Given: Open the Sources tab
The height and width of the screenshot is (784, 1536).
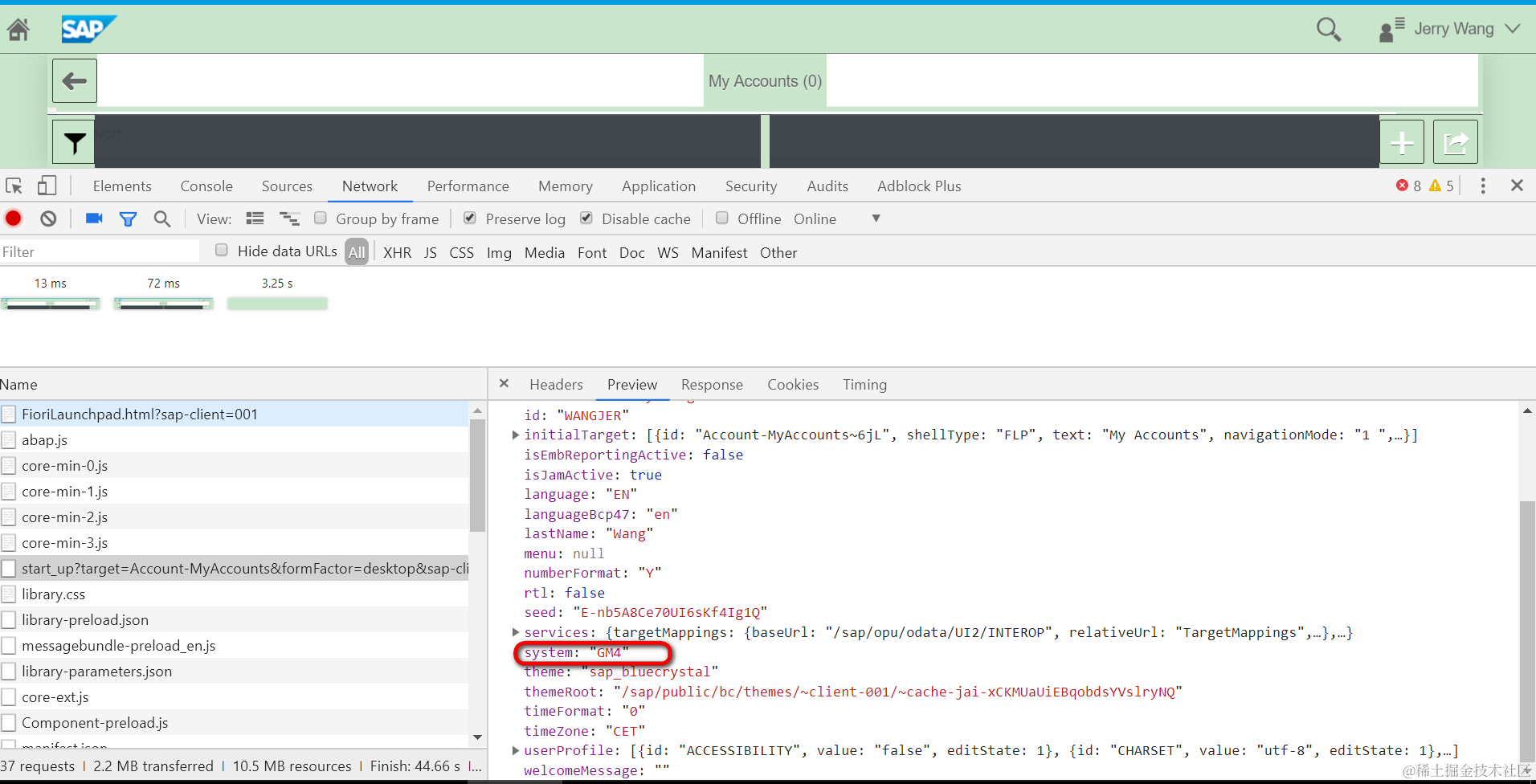Looking at the screenshot, I should 287,186.
